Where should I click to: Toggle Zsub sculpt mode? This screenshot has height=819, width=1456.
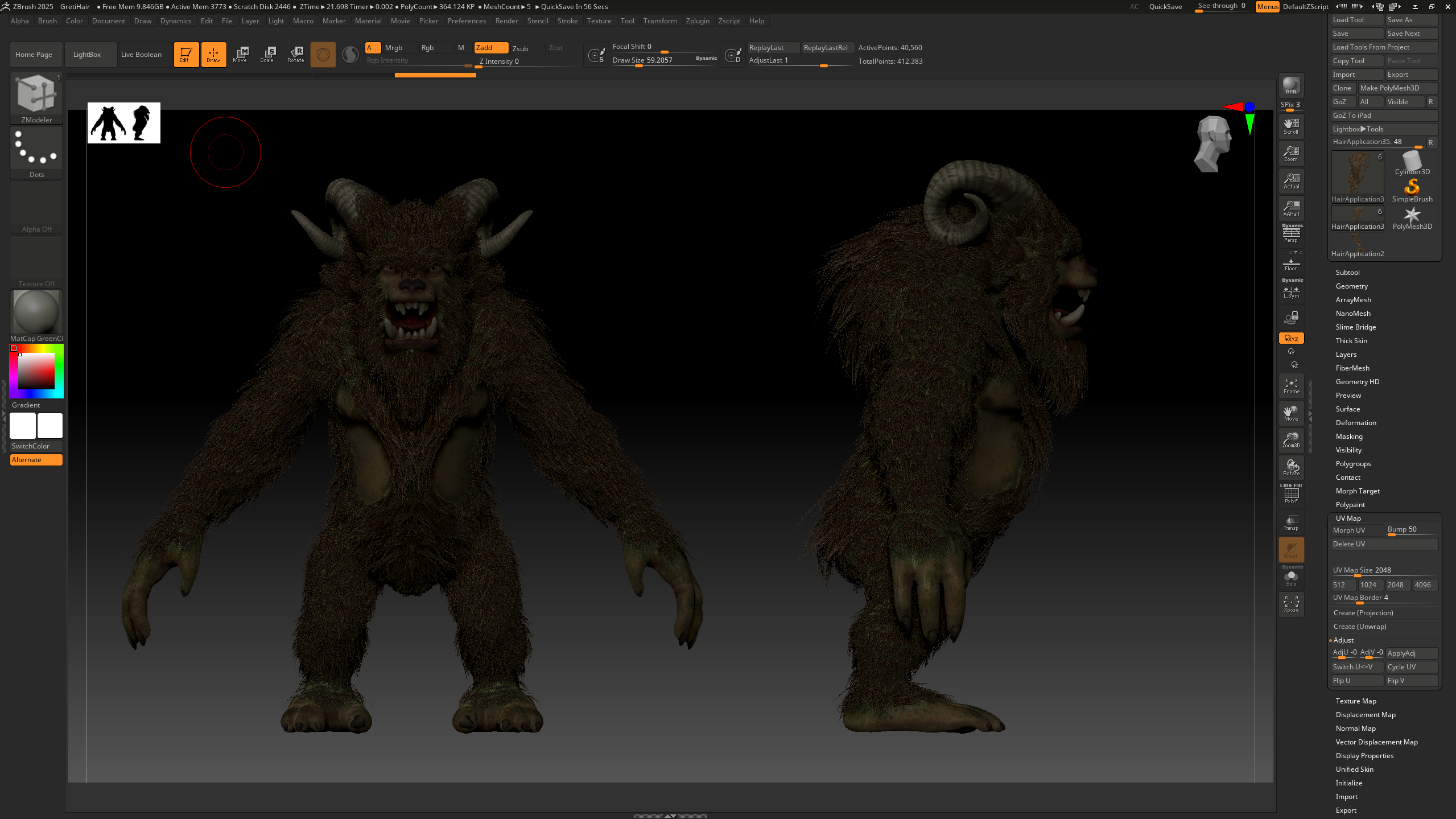click(x=520, y=48)
